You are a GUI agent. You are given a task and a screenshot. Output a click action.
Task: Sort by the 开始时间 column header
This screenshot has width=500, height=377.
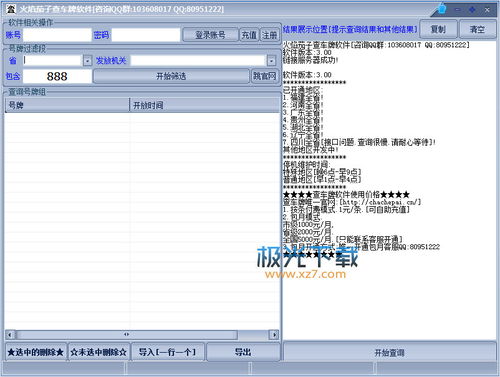click(205, 105)
